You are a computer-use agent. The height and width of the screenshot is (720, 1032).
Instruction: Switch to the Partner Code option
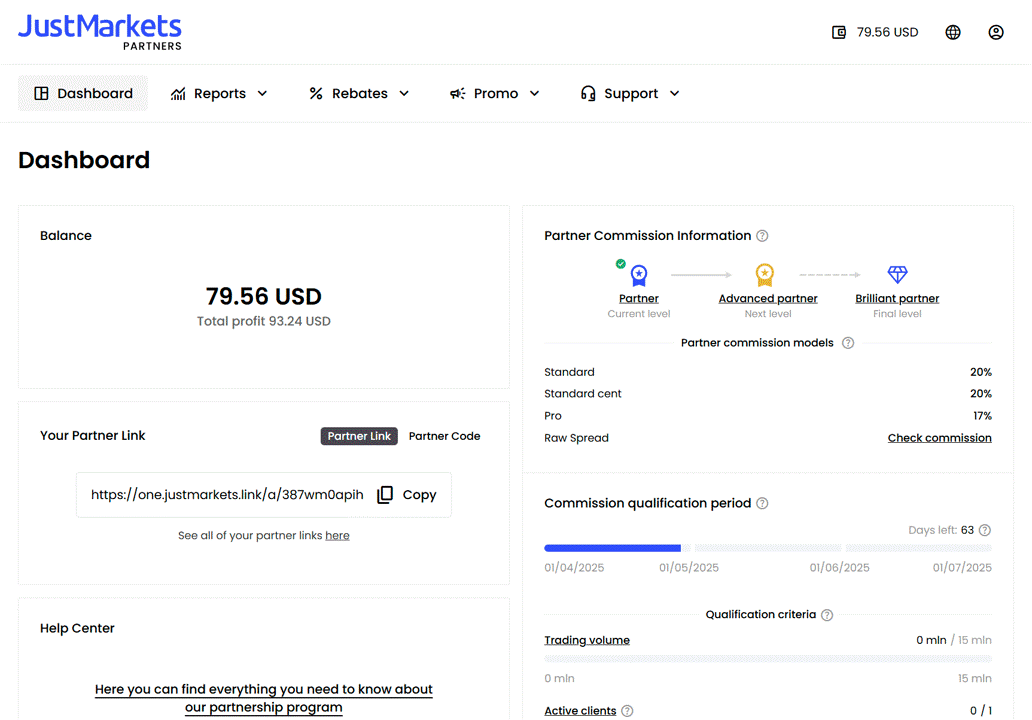pyautogui.click(x=444, y=436)
